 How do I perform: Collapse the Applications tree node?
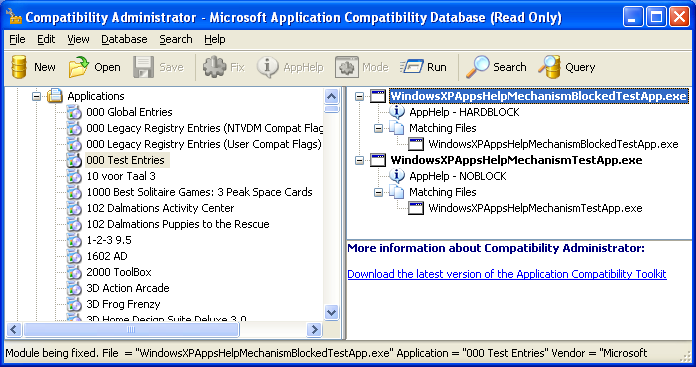pos(37,96)
